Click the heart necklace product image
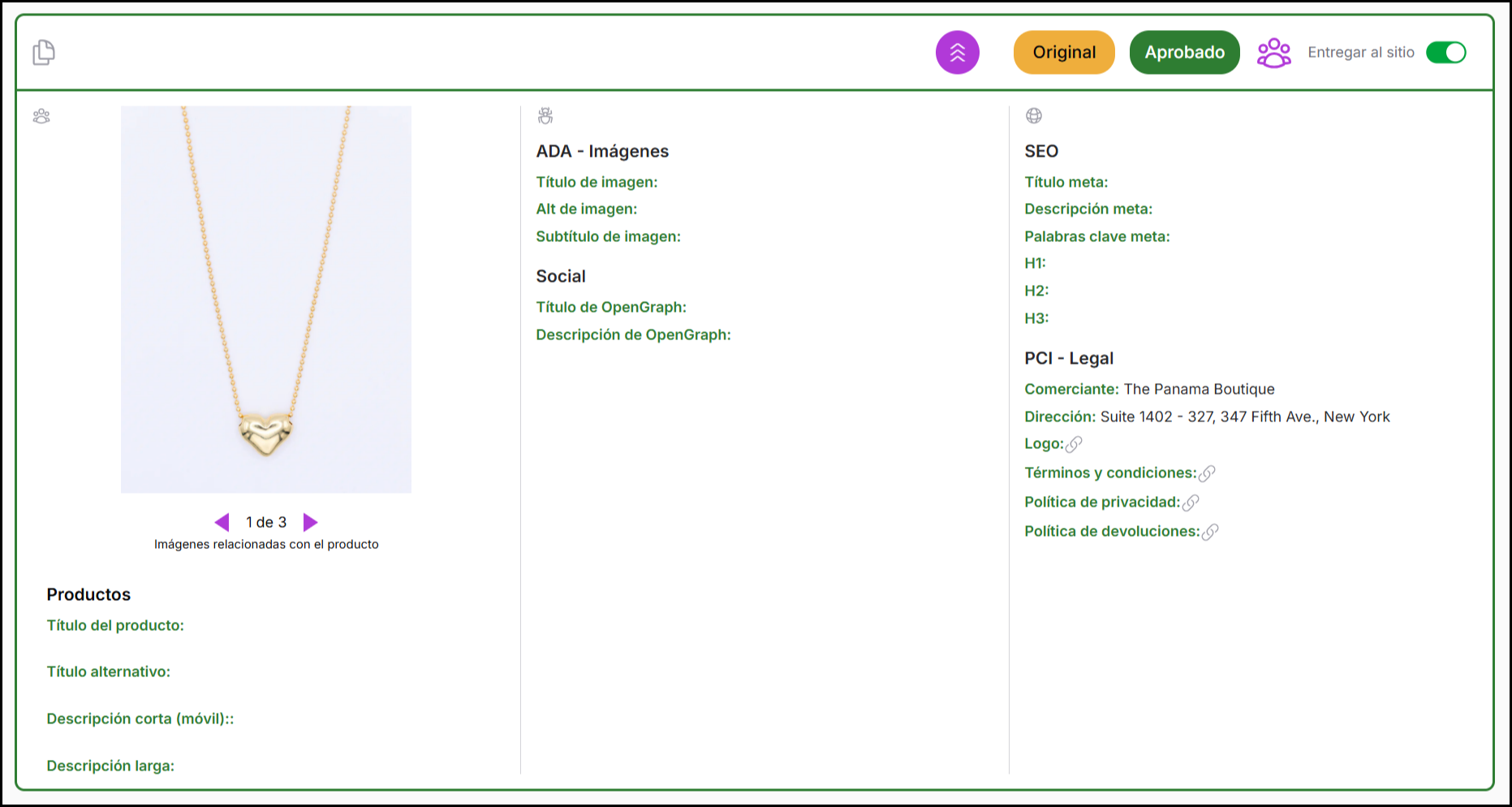Image resolution: width=1512 pixels, height=807 pixels. (x=266, y=299)
